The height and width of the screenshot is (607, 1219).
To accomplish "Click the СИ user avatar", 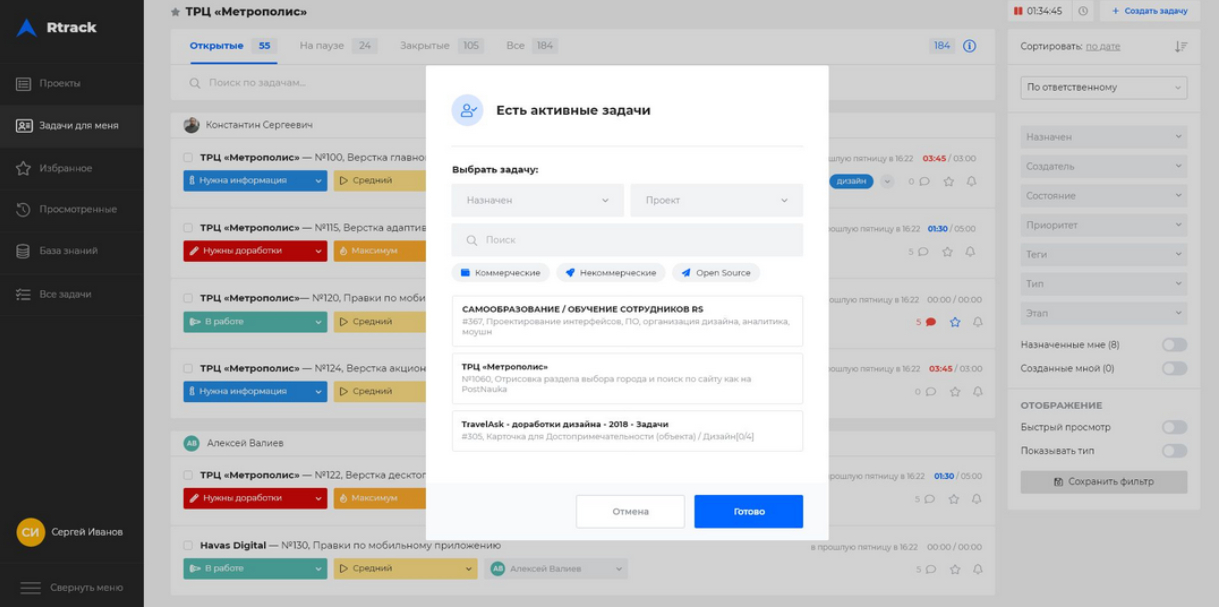I will [31, 532].
